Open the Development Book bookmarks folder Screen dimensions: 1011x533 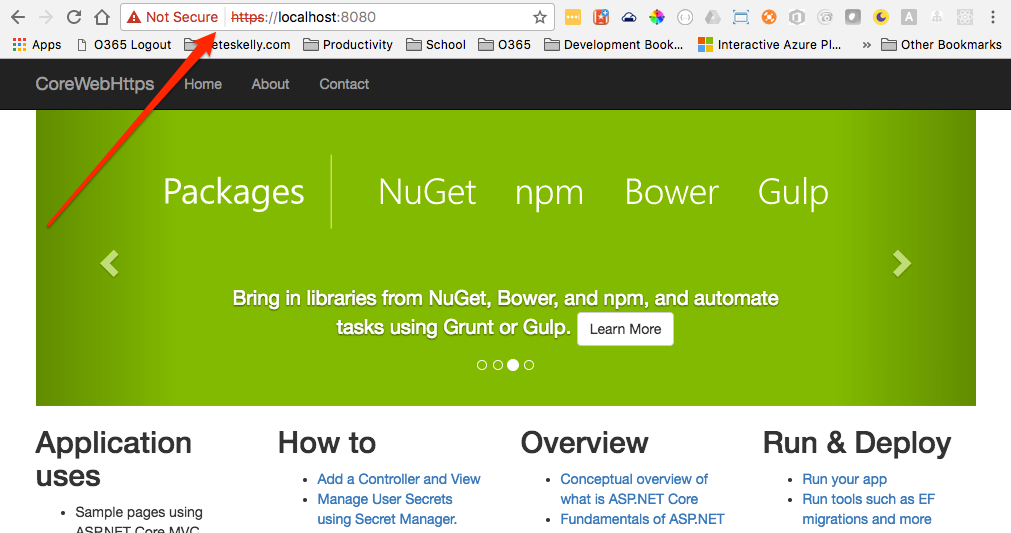(x=613, y=44)
